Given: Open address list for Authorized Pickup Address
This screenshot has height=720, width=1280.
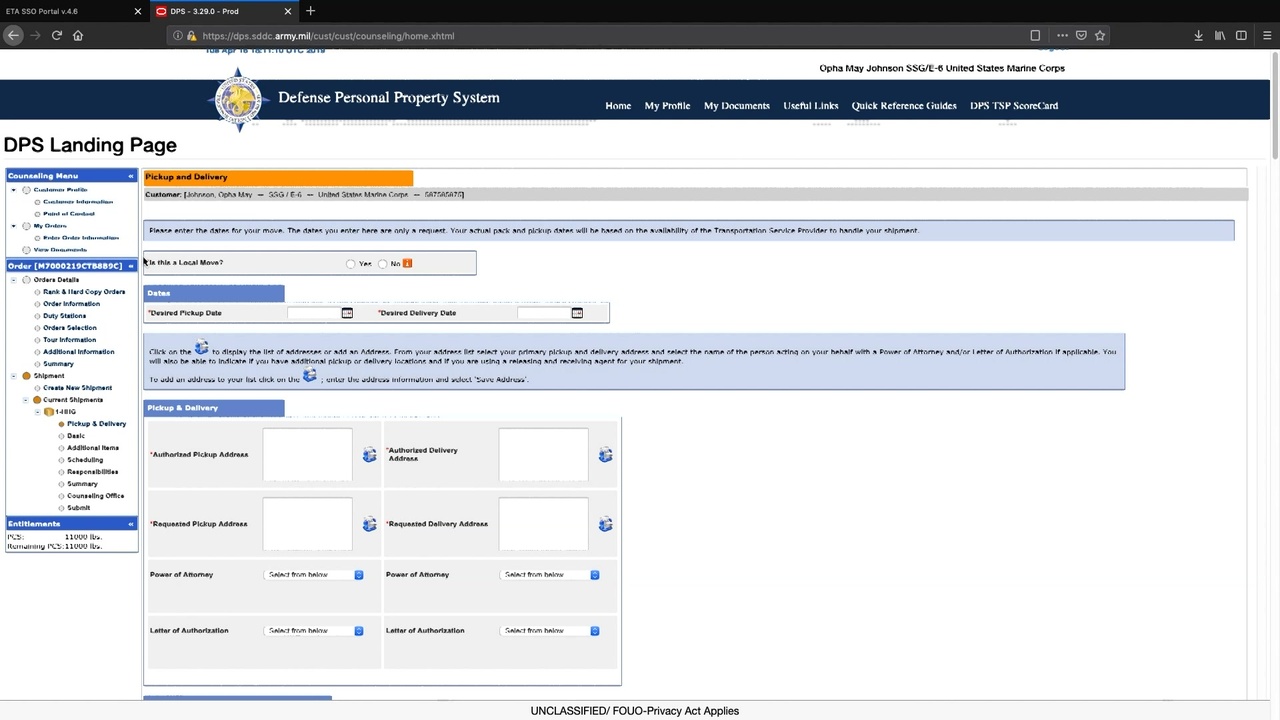Looking at the screenshot, I should (369, 455).
